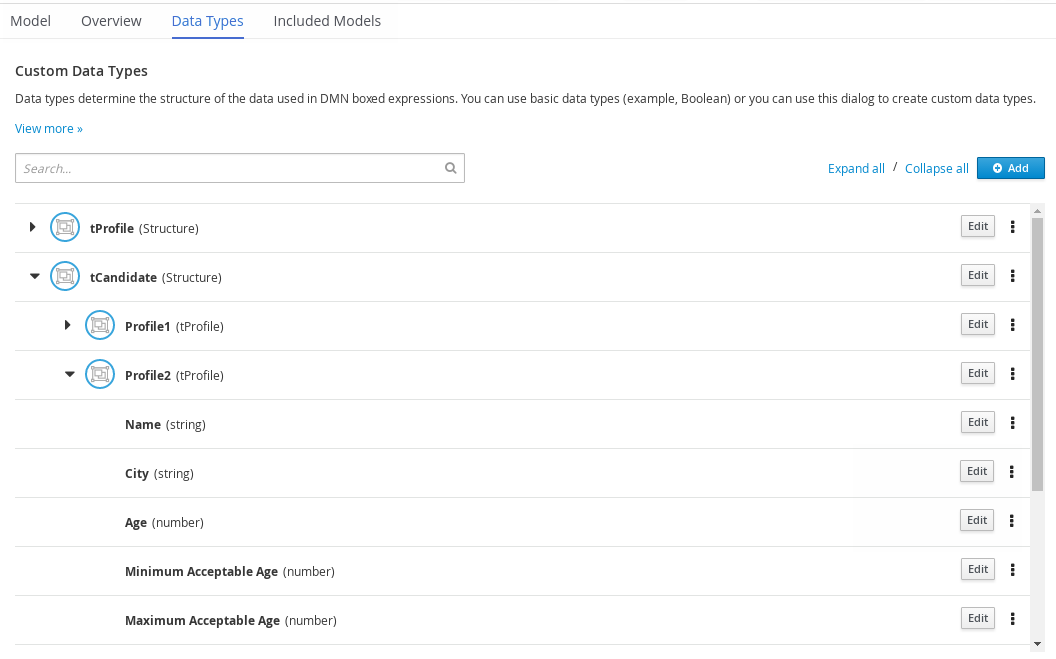Viewport: 1056px width, 659px height.
Task: Focus the data type search field
Action: click(x=230, y=168)
